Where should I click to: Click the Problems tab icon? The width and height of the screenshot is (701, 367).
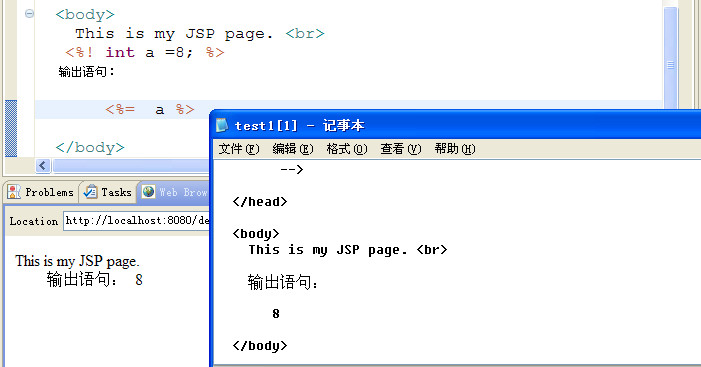tap(14, 192)
